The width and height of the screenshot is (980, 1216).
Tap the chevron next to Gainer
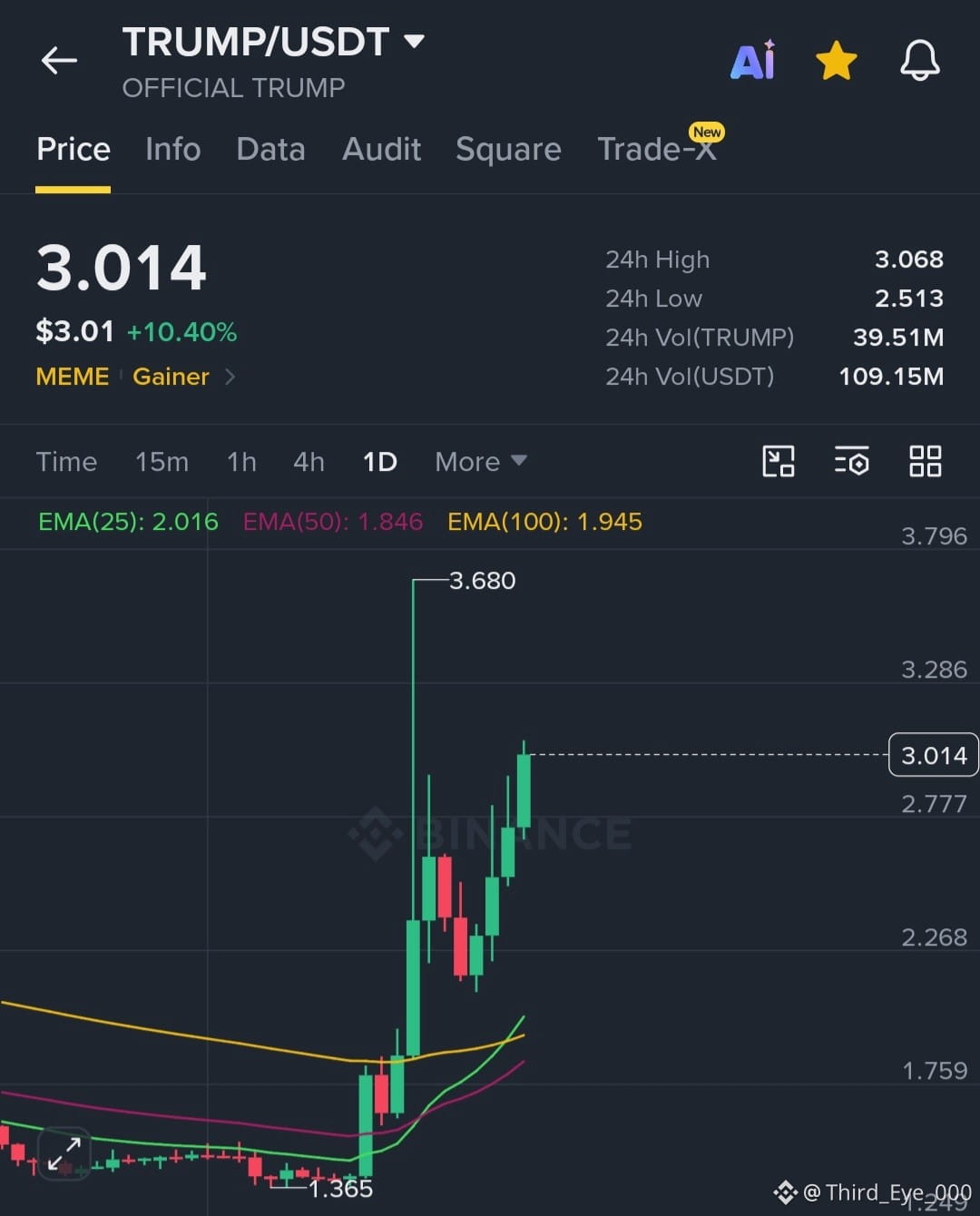pyautogui.click(x=230, y=377)
